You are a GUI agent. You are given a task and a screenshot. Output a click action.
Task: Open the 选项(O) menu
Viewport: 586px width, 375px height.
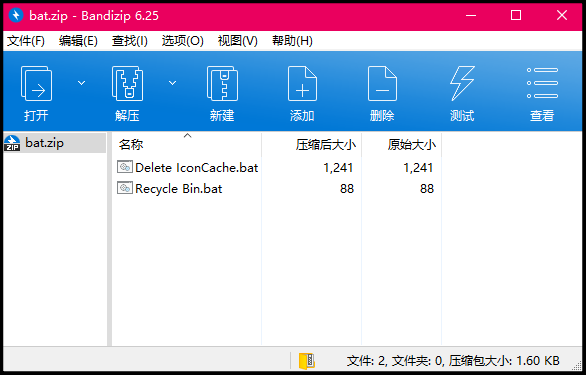coord(182,41)
